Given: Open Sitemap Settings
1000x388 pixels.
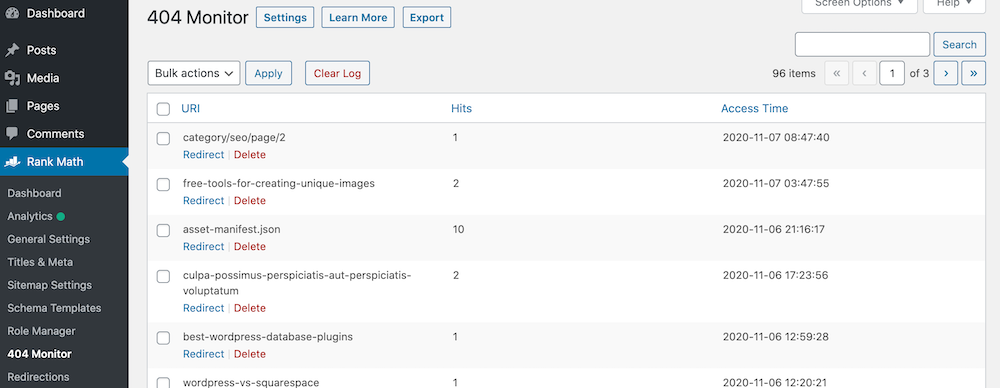Looking at the screenshot, I should 50,285.
